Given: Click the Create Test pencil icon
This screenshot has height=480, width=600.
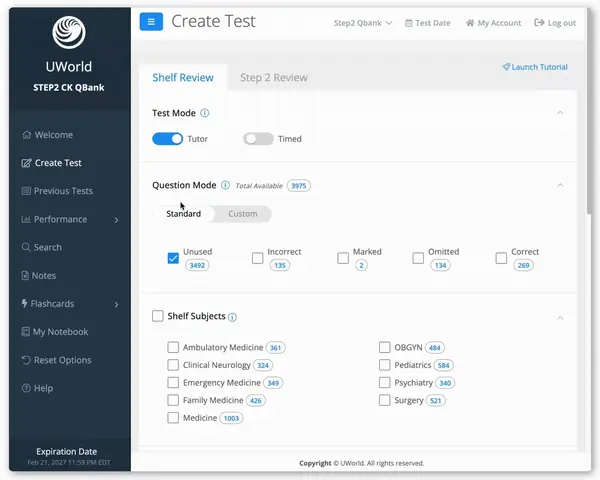Looking at the screenshot, I should 26,163.
